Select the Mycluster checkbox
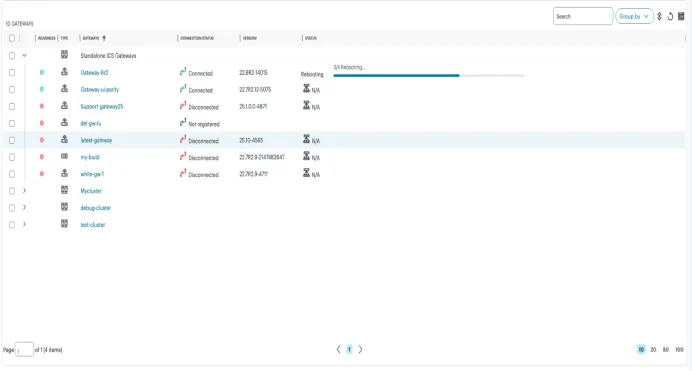The height and width of the screenshot is (371, 692). tap(12, 191)
